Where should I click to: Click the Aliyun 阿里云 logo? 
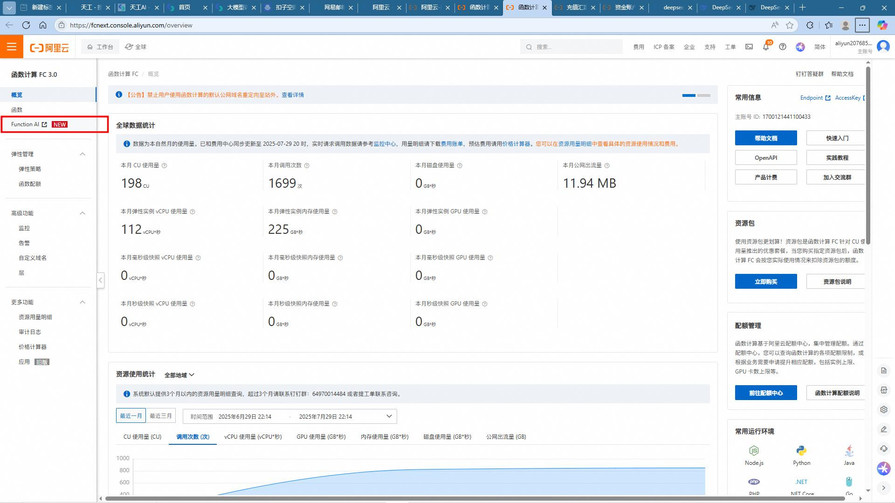click(49, 47)
